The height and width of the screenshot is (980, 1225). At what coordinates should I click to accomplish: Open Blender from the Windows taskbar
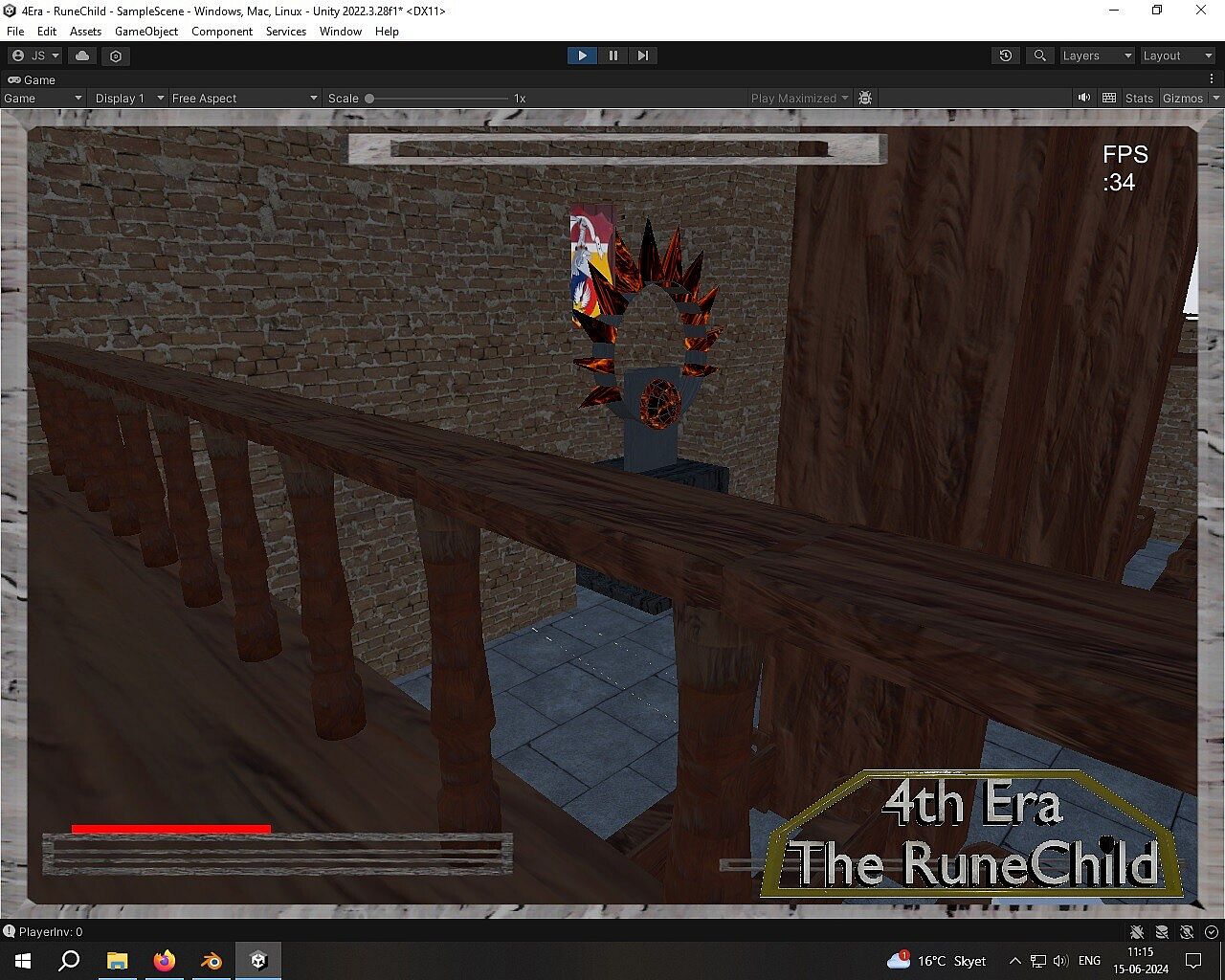212,961
